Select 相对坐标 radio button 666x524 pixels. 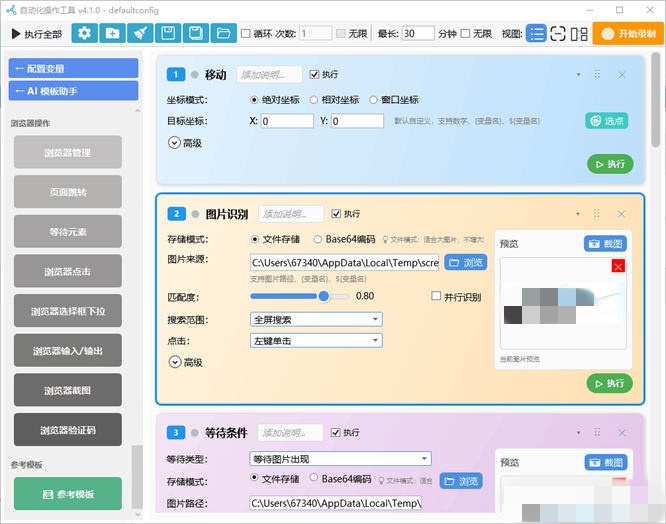[x=313, y=100]
